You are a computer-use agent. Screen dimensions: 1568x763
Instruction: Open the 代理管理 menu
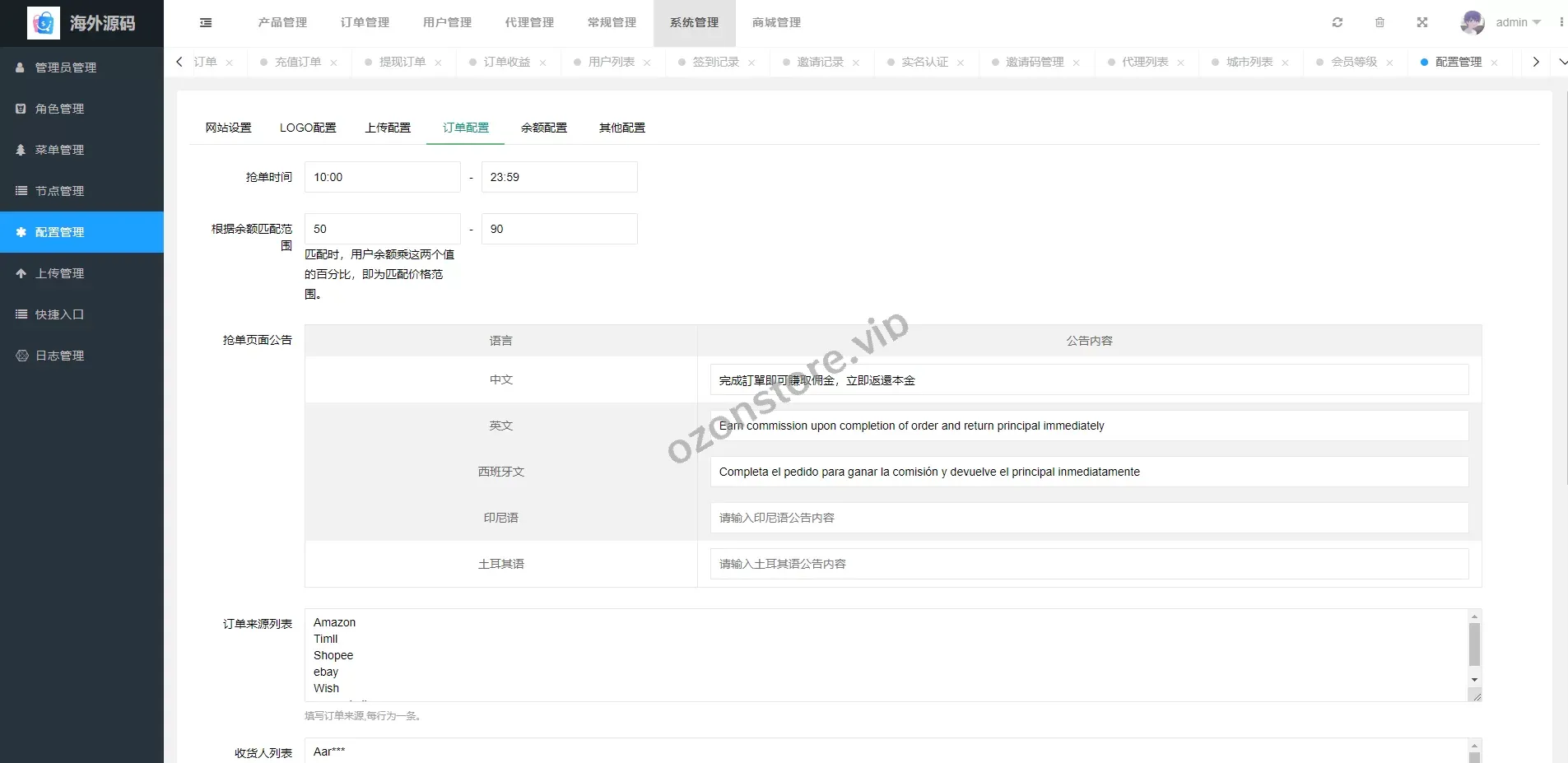pos(528,22)
